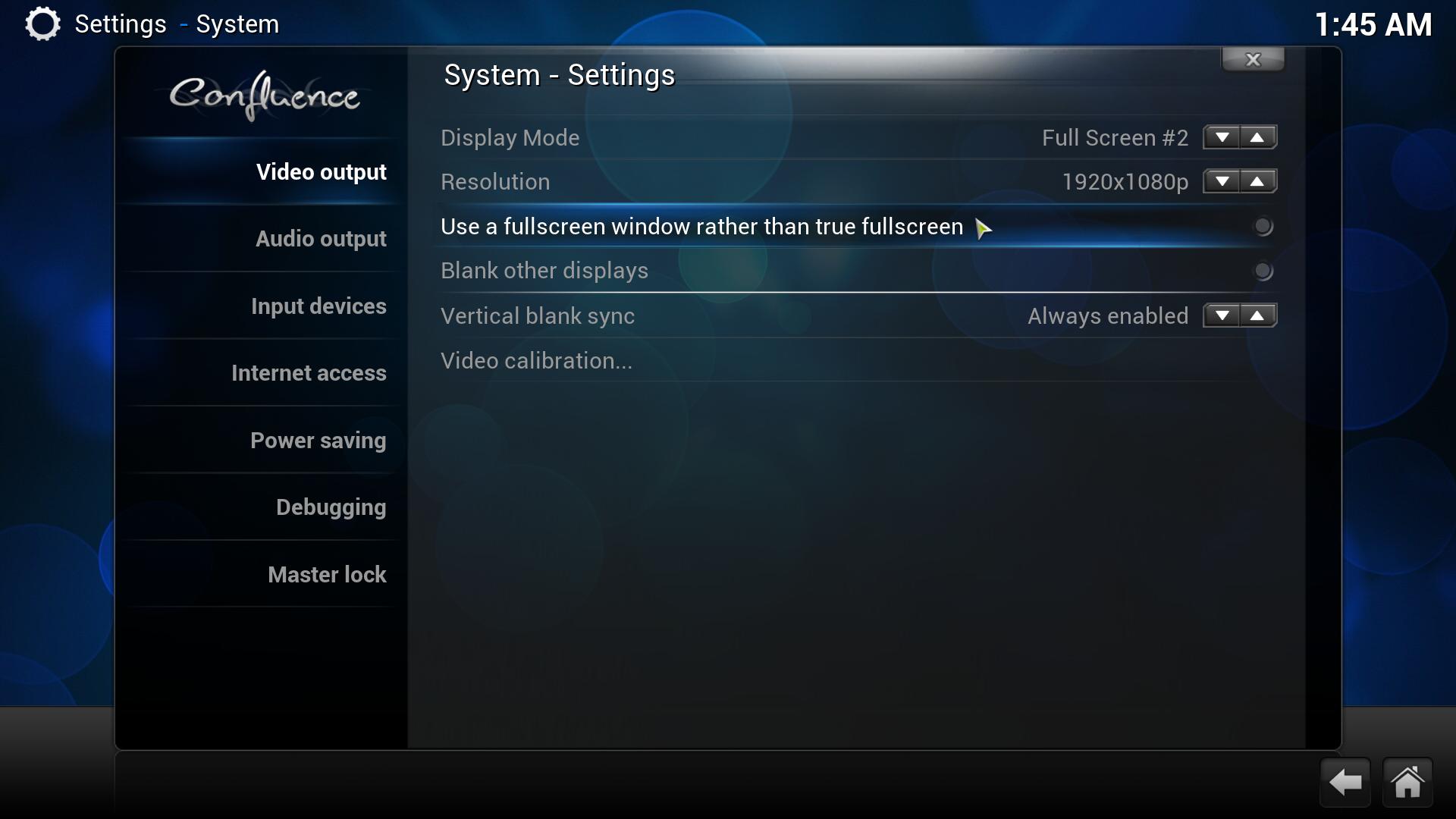Step Vertical blank sync up
This screenshot has width=1456, height=819.
point(1258,315)
